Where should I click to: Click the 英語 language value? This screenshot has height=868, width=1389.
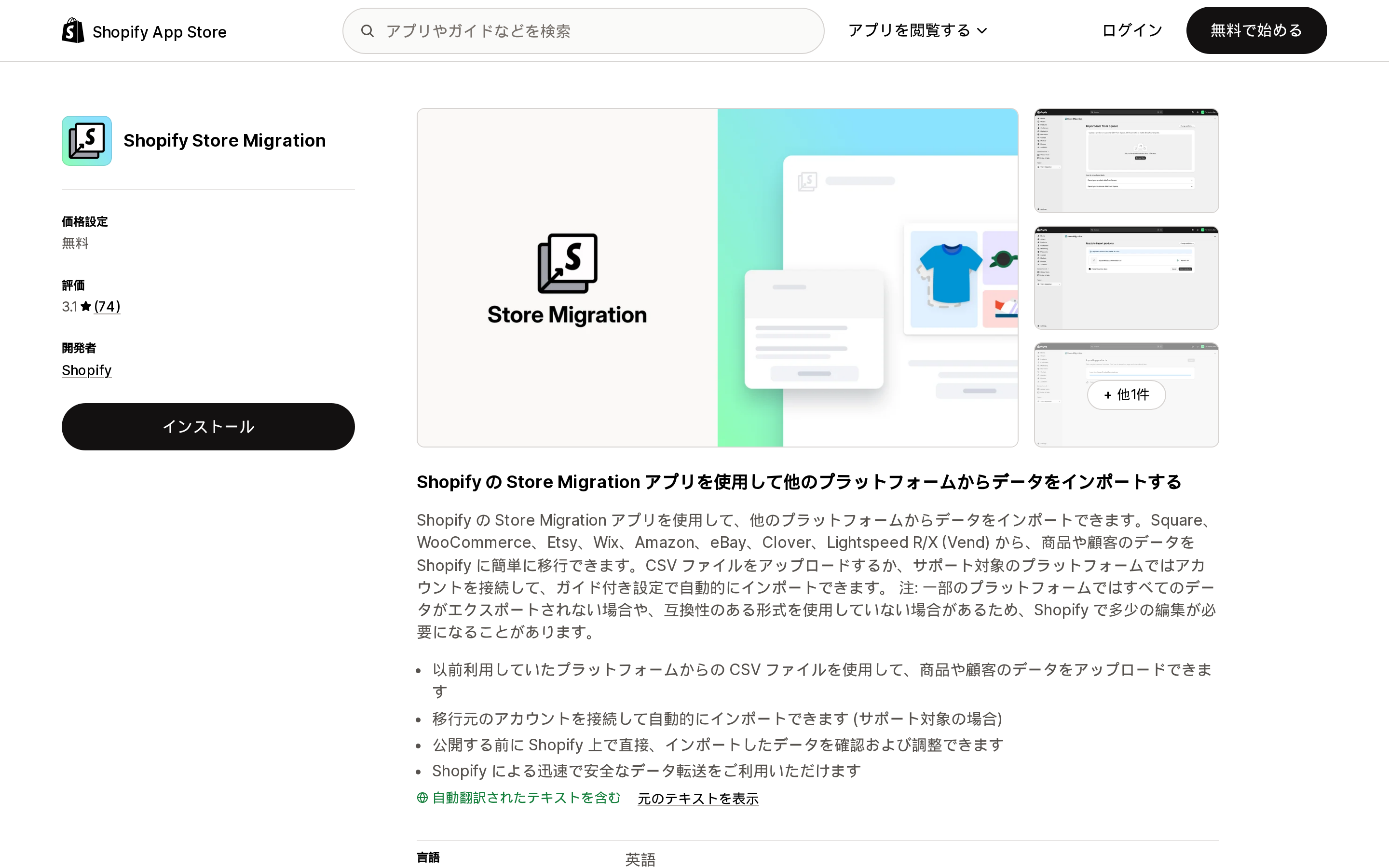point(640,859)
